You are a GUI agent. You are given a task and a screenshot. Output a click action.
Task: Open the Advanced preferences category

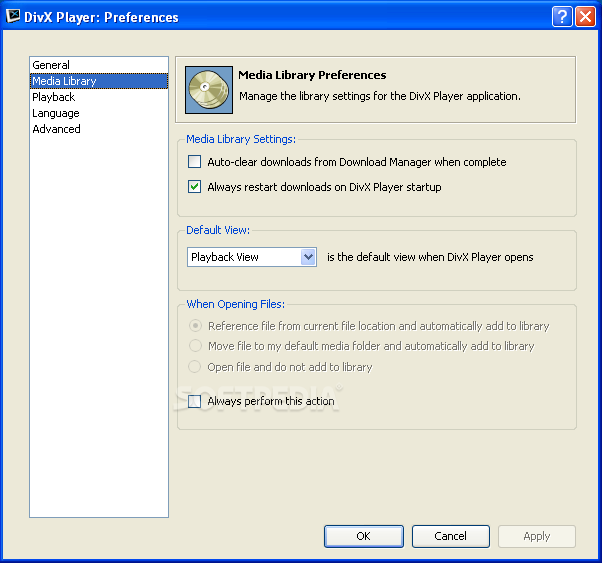[x=99, y=129]
